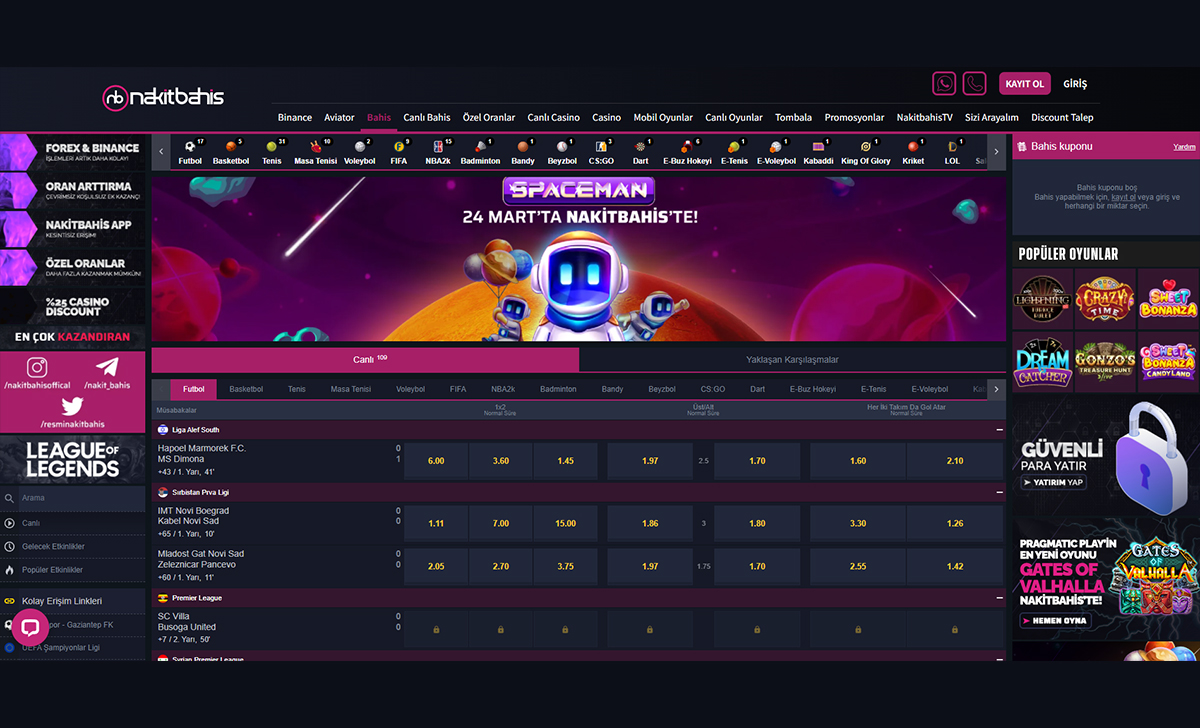Advance the sport tabs row with right arrow
Image resolution: width=1200 pixels, height=728 pixels.
click(996, 389)
